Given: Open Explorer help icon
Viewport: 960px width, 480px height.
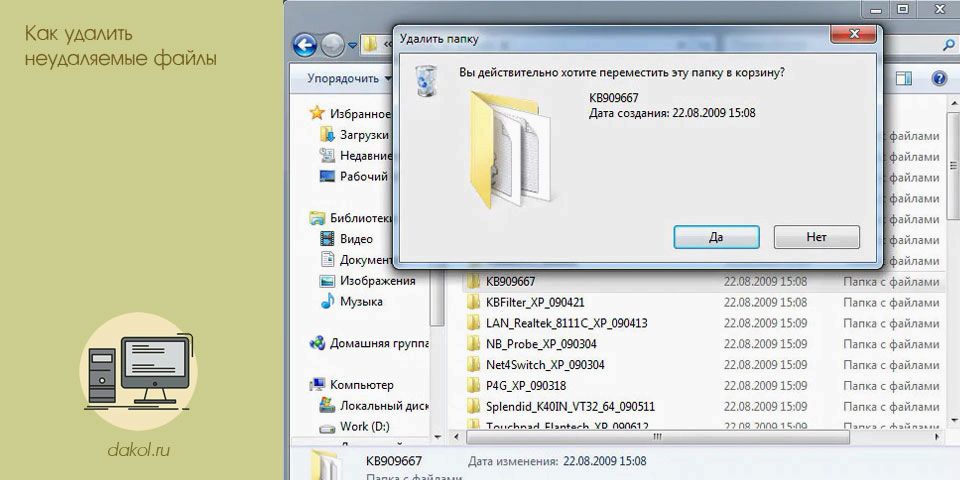Looking at the screenshot, I should 939,78.
